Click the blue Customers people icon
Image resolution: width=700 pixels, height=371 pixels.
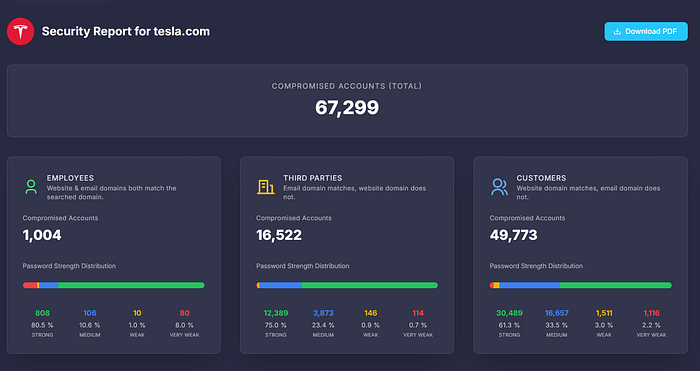(x=499, y=187)
